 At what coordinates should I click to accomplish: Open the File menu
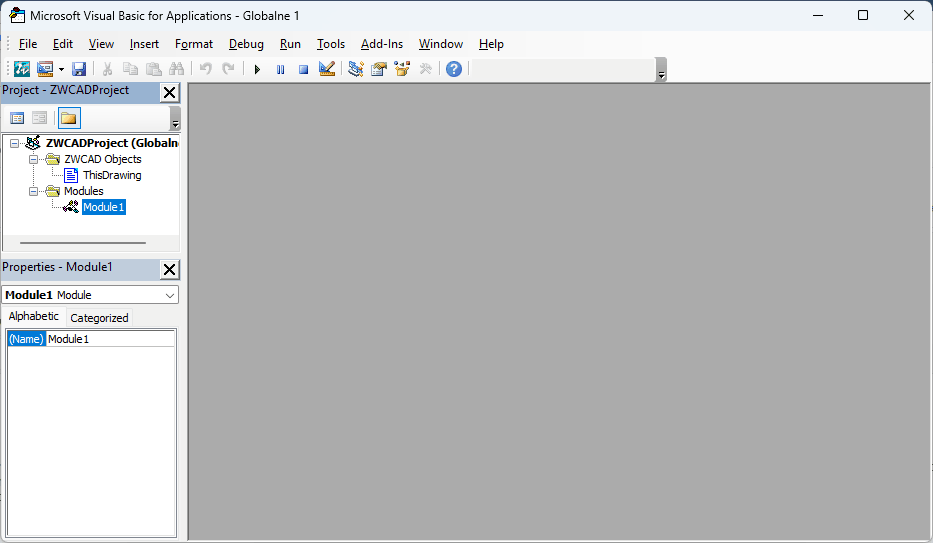tap(27, 44)
